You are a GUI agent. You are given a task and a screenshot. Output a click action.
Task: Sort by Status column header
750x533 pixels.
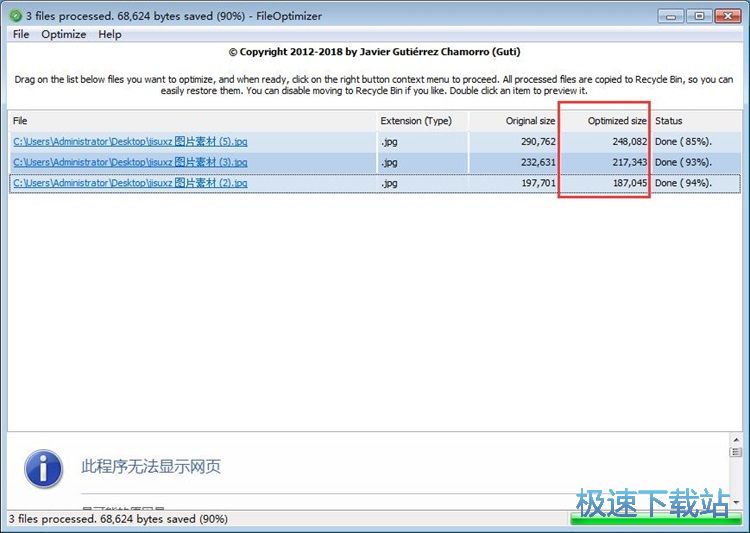(696, 121)
